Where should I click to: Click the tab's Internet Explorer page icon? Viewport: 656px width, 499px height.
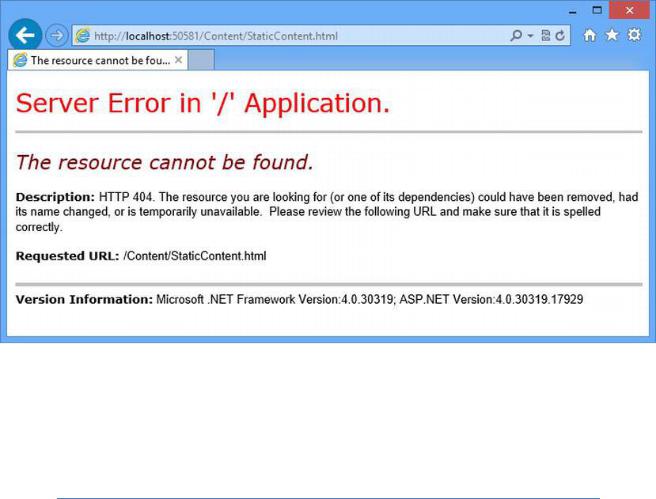pyautogui.click(x=20, y=60)
